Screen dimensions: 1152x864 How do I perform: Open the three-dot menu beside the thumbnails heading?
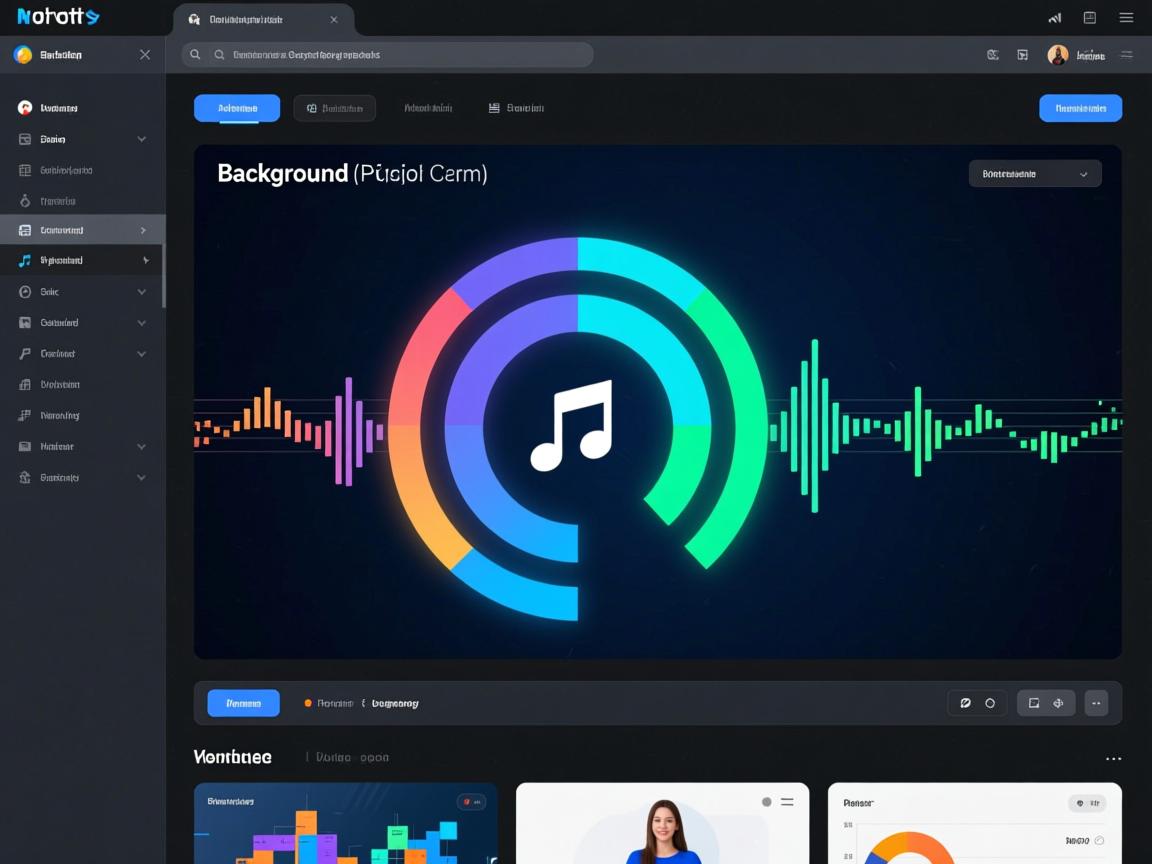(x=1113, y=759)
